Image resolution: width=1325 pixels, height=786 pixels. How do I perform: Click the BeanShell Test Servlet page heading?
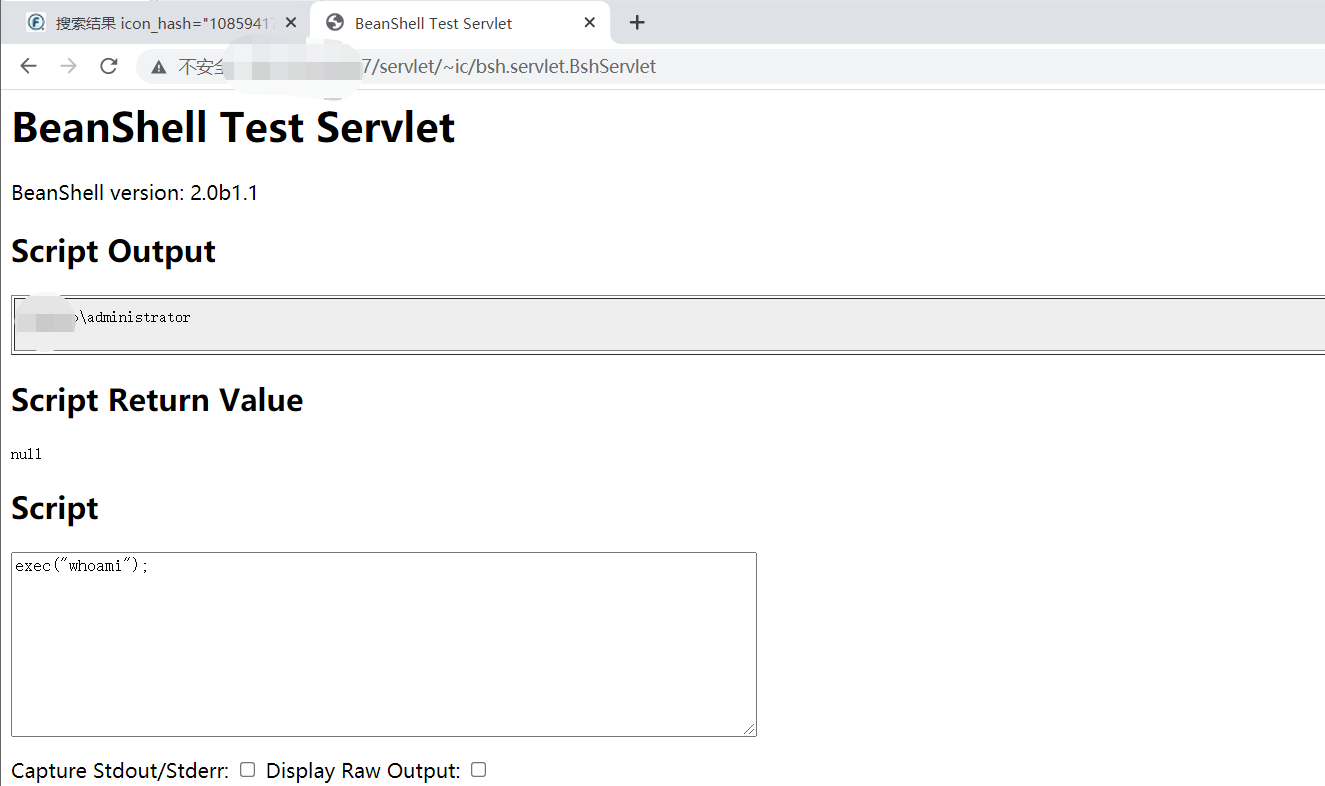pos(233,127)
